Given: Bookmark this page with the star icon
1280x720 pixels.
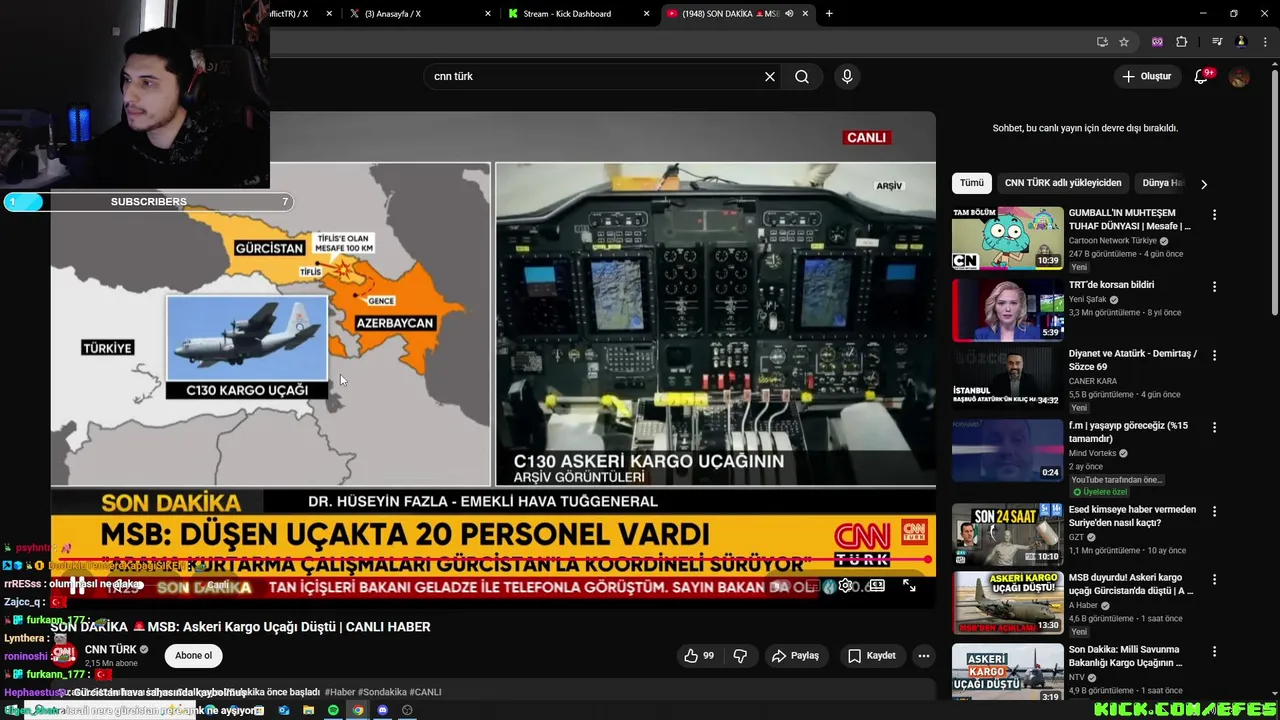Looking at the screenshot, I should (1124, 42).
